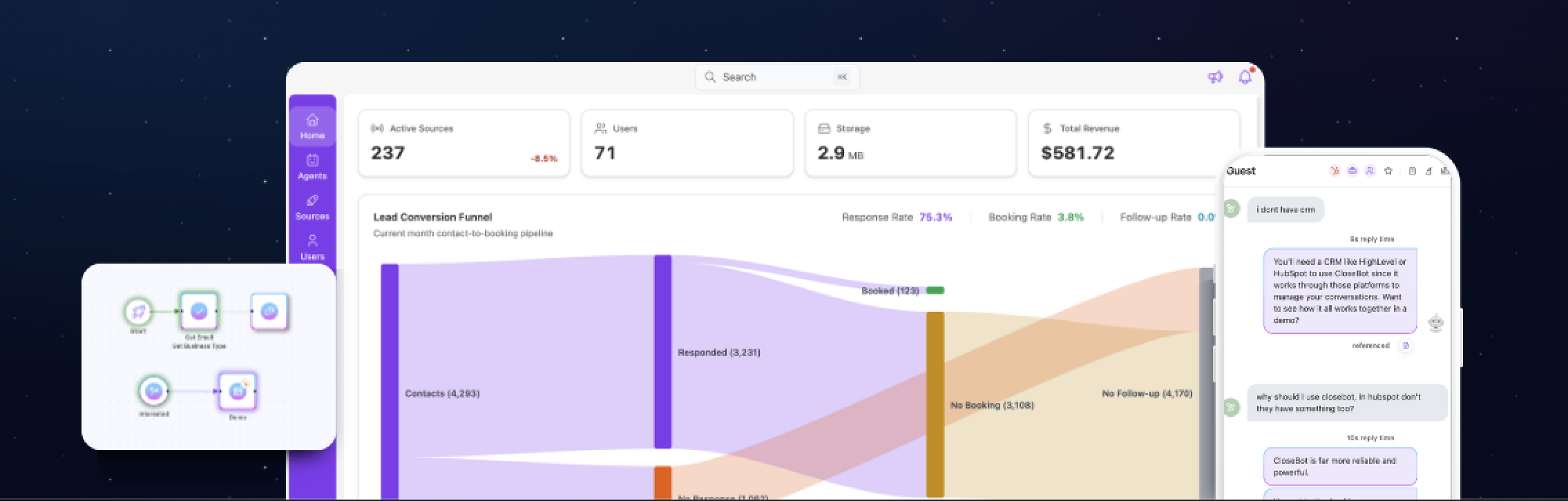Click the 'i dont have crm' chat message
1568x501 pixels.
[x=1285, y=210]
